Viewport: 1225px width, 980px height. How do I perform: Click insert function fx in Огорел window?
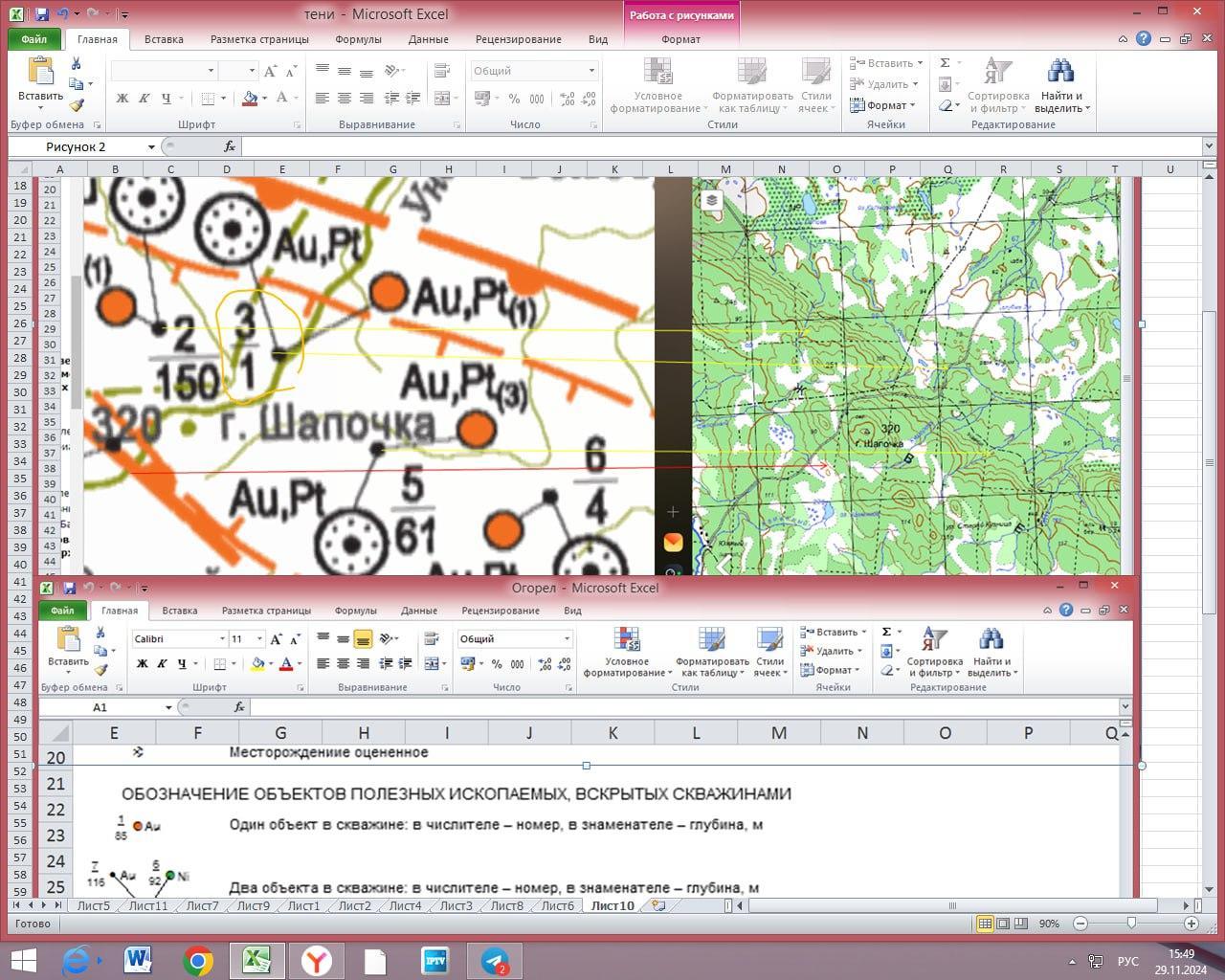pyautogui.click(x=239, y=707)
